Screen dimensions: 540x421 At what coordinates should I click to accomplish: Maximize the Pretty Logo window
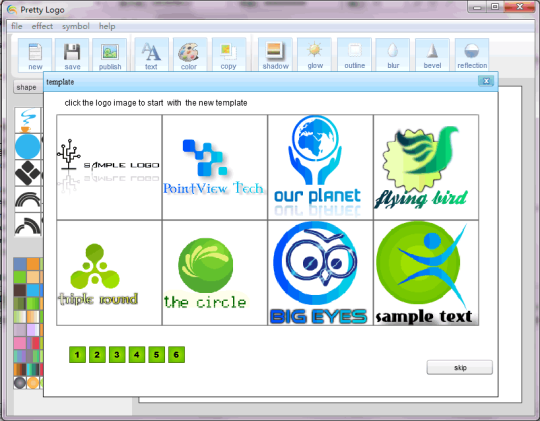495,7
